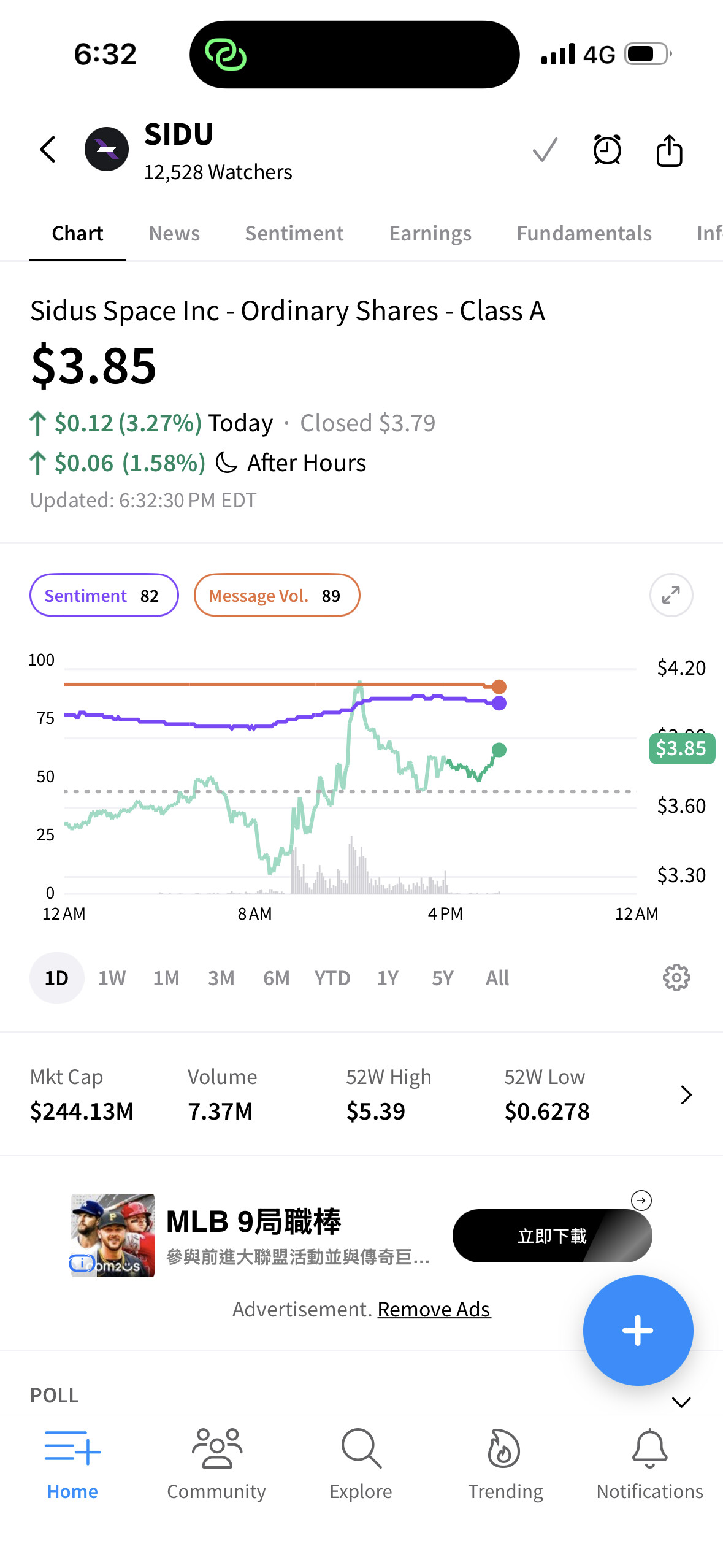The height and width of the screenshot is (1568, 723).
Task: Open chart settings gear
Action: pos(676,978)
